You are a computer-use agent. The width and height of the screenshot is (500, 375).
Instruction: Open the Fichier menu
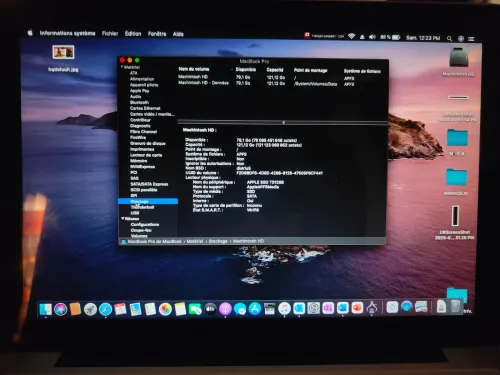[110, 33]
